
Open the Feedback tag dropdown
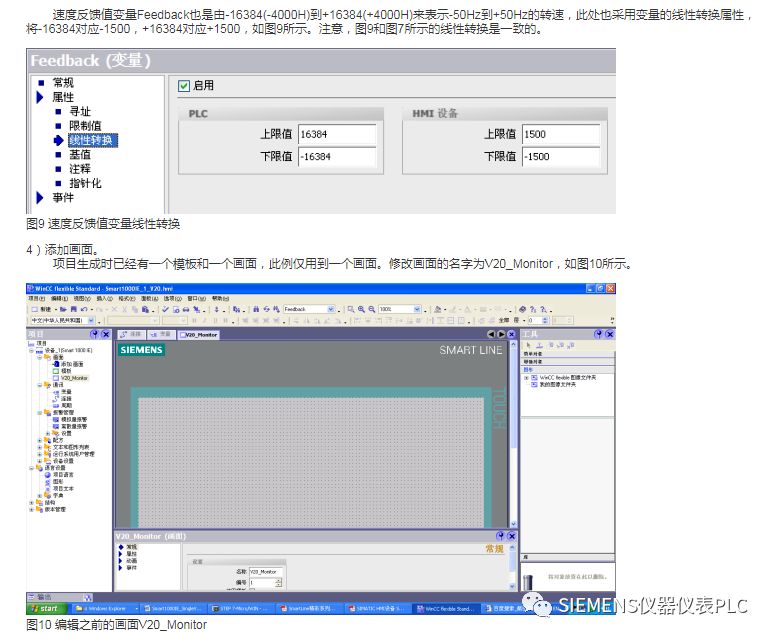tap(331, 309)
